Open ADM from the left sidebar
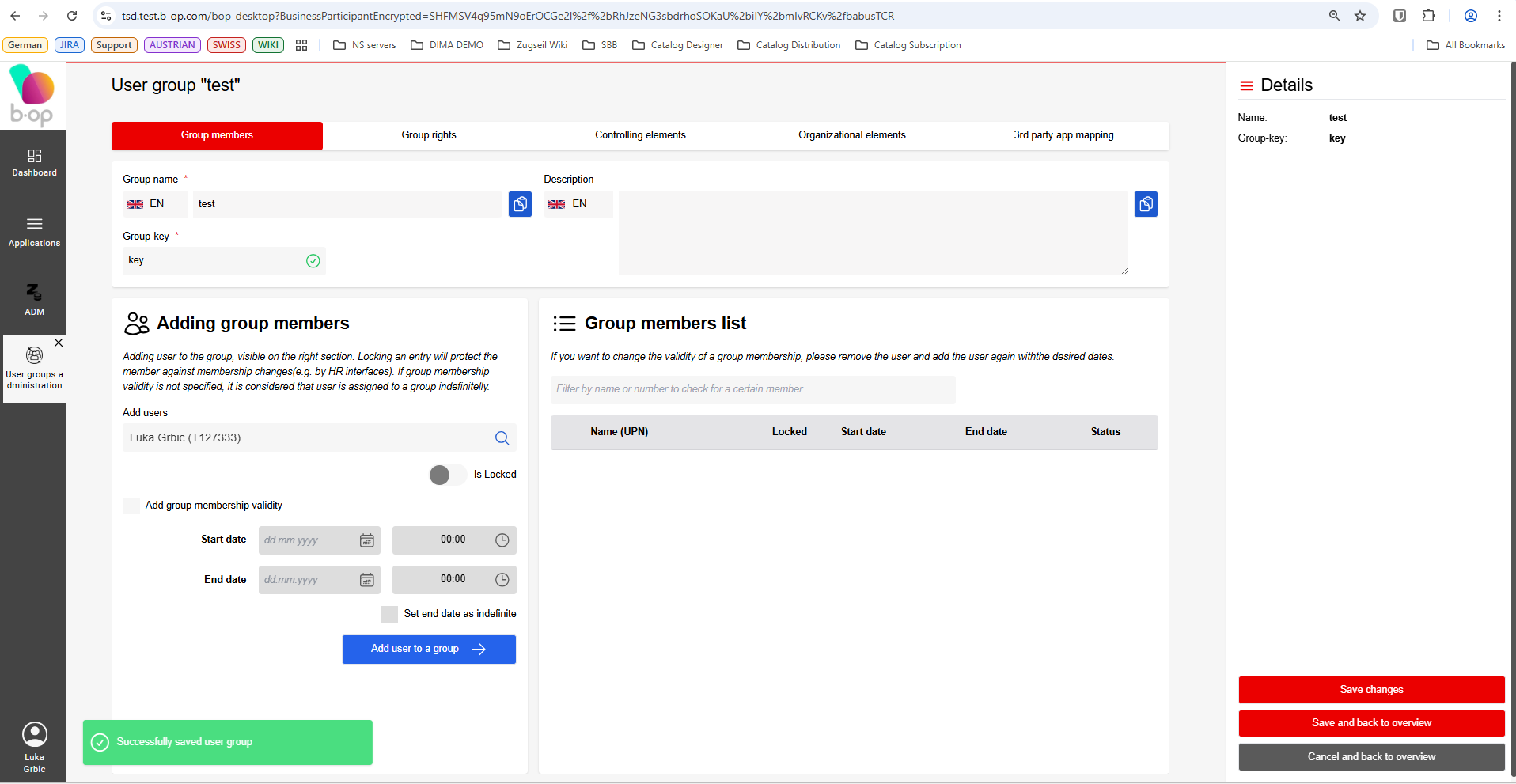 click(x=34, y=300)
